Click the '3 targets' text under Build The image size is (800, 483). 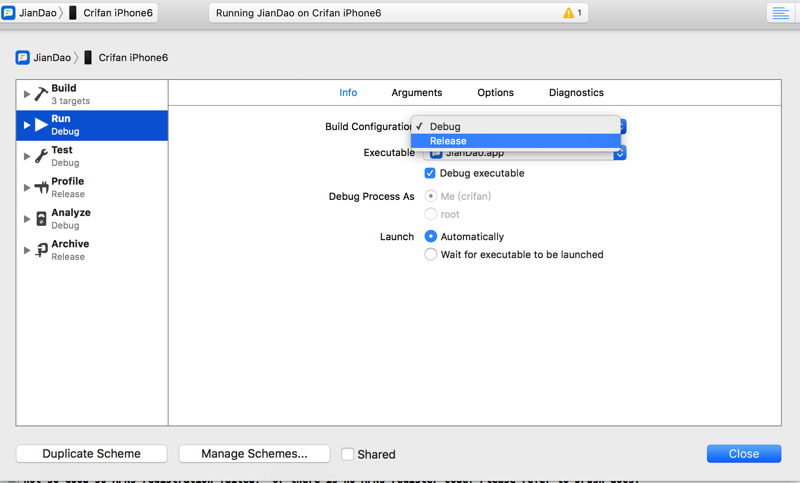click(x=70, y=100)
